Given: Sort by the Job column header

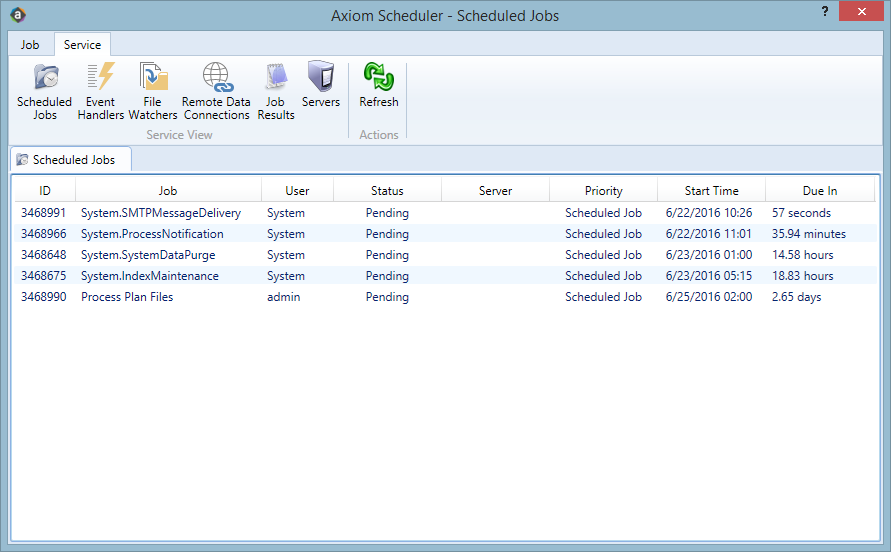Looking at the screenshot, I should click(x=168, y=191).
